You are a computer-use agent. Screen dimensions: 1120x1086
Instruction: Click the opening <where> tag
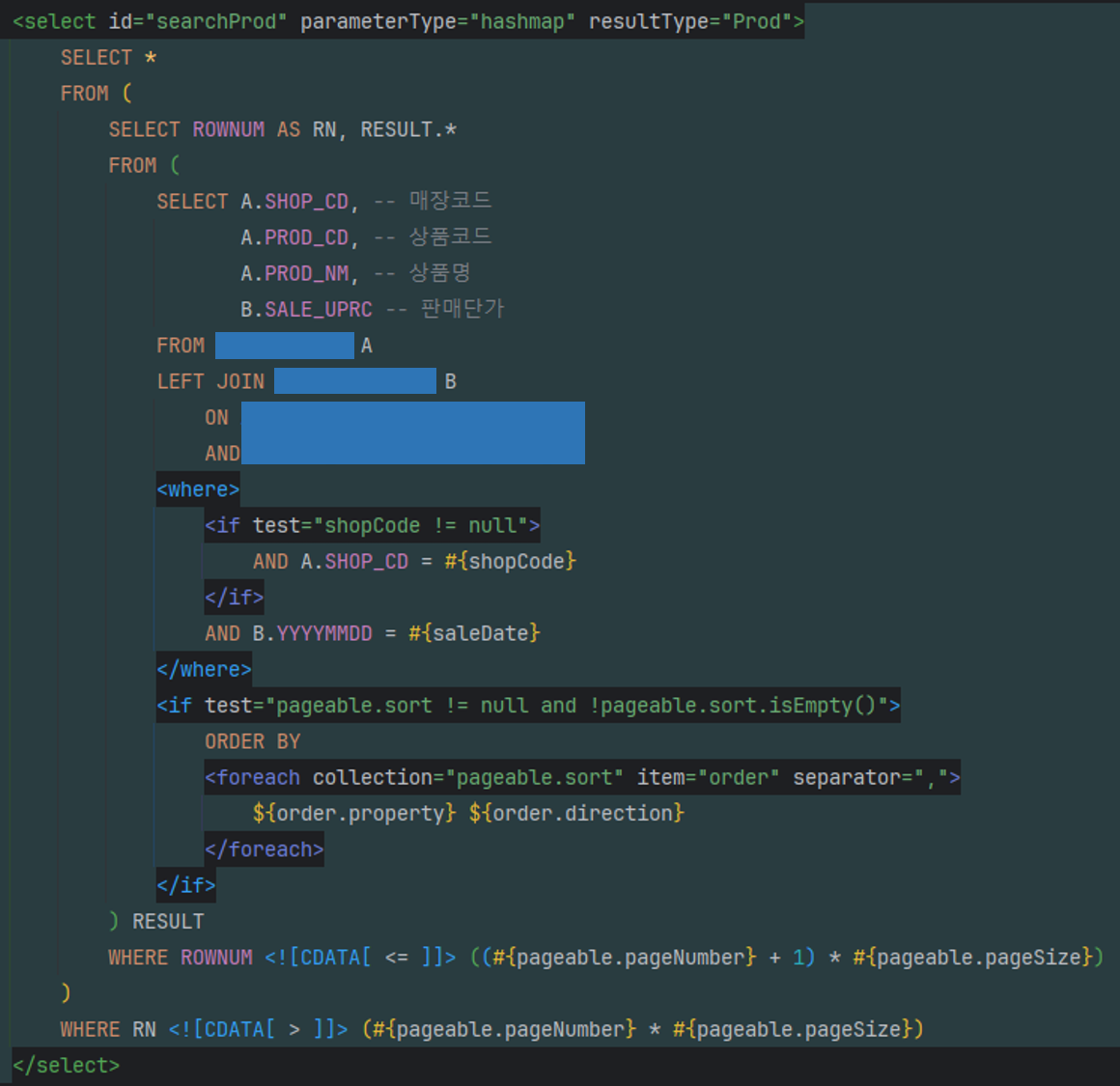(x=198, y=489)
